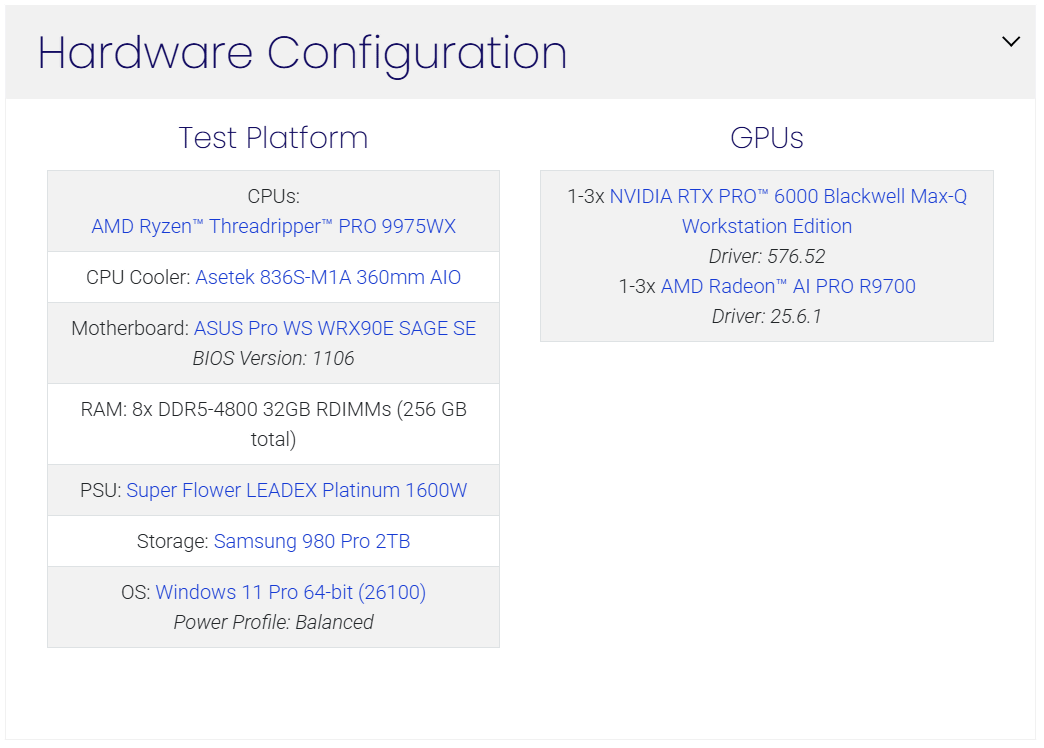Viewport: 1044px width, 748px height.
Task: Select the BIOS Version 1106 text
Action: pyautogui.click(x=273, y=358)
